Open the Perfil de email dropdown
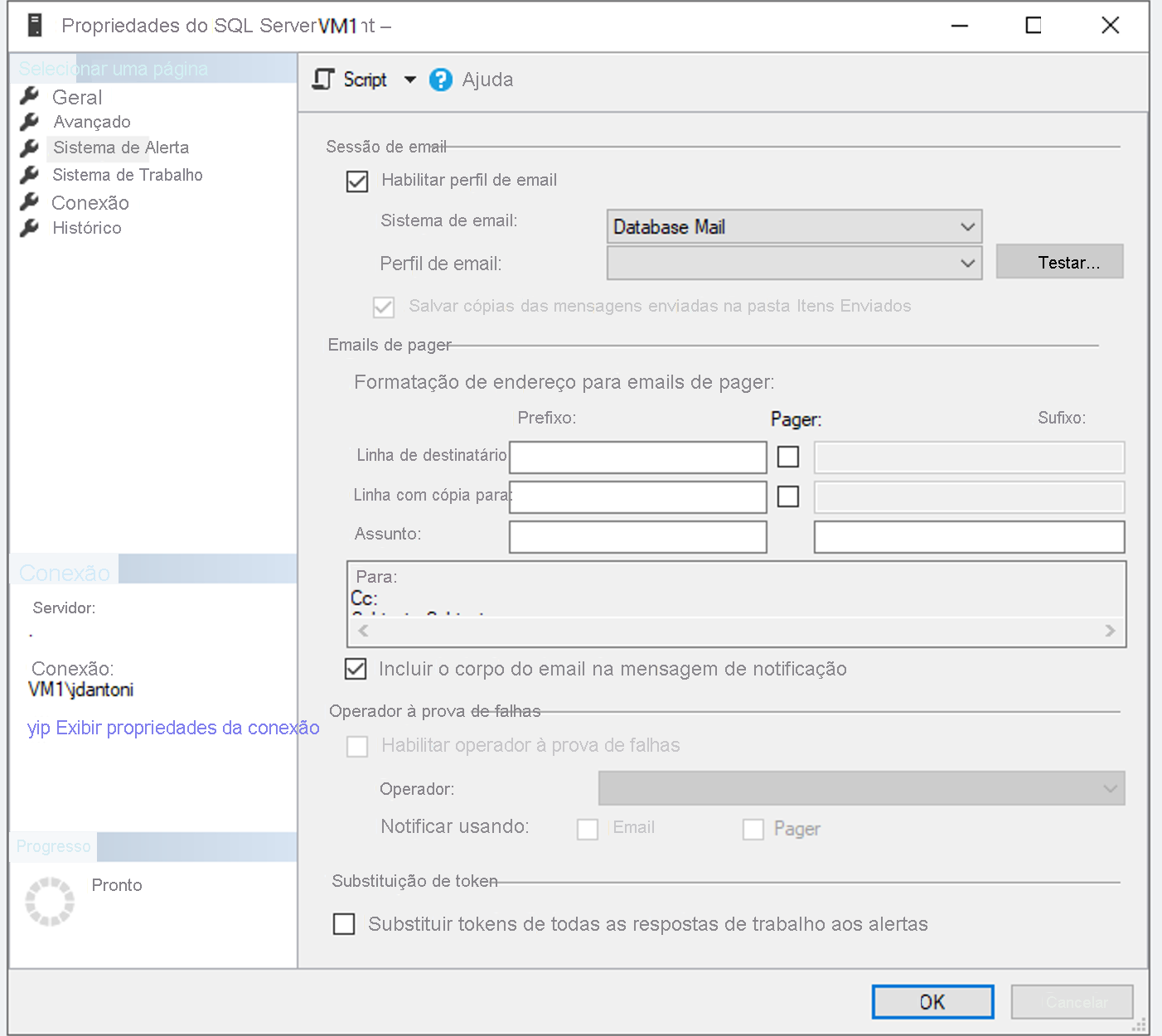1162x1036 pixels. pos(966,263)
